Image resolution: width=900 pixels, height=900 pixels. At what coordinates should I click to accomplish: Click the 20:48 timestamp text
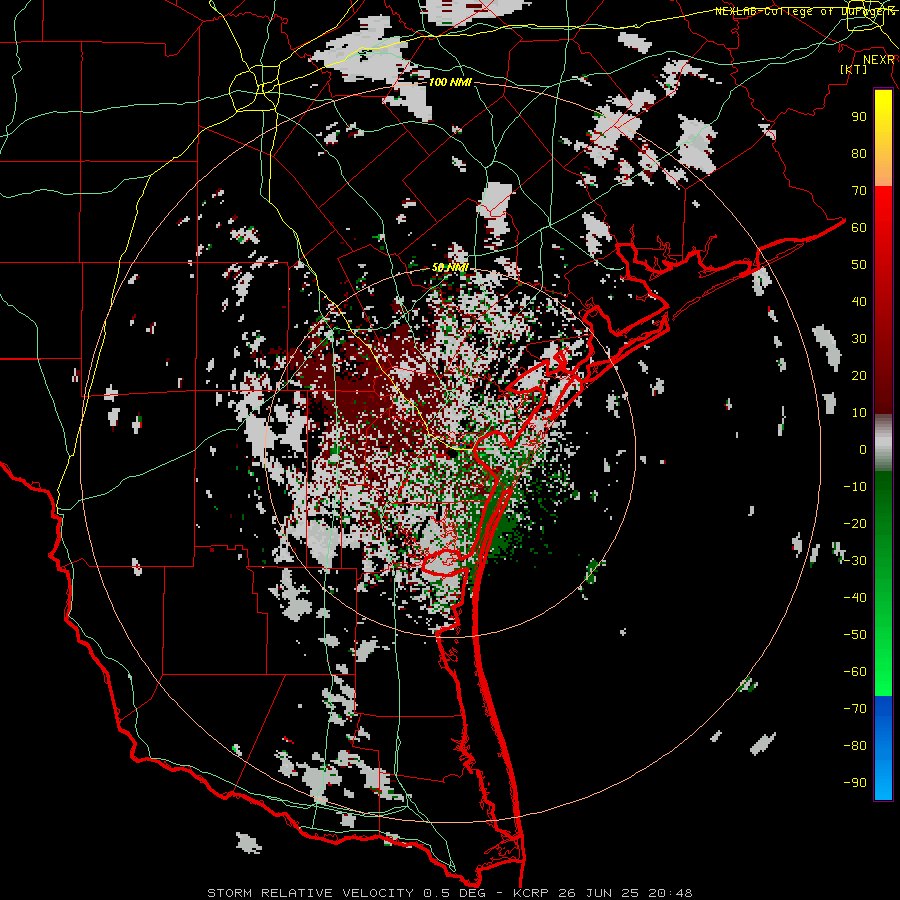(x=672, y=893)
